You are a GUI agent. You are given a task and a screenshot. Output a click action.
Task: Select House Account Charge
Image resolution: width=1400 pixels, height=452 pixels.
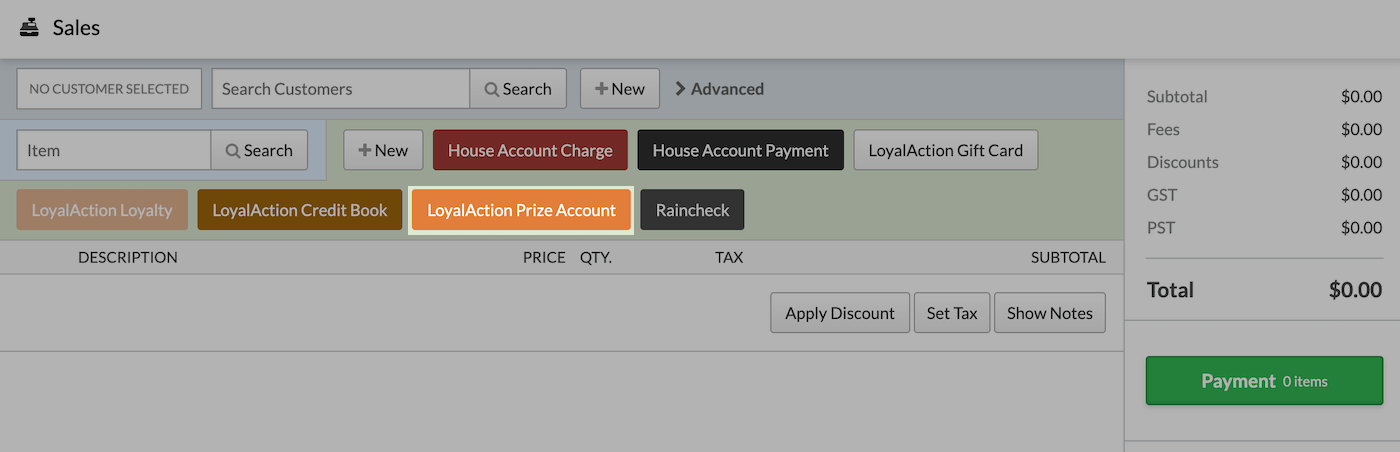tap(530, 150)
